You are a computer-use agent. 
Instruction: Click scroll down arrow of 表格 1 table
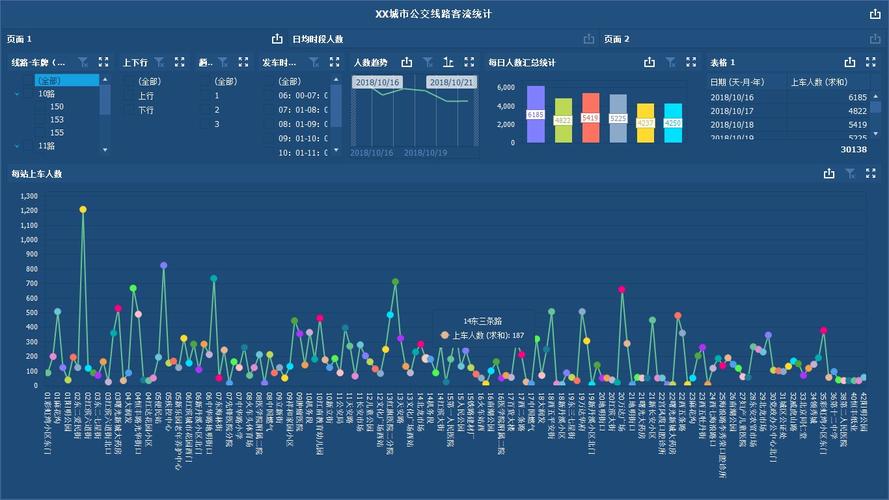pyautogui.click(x=876, y=134)
